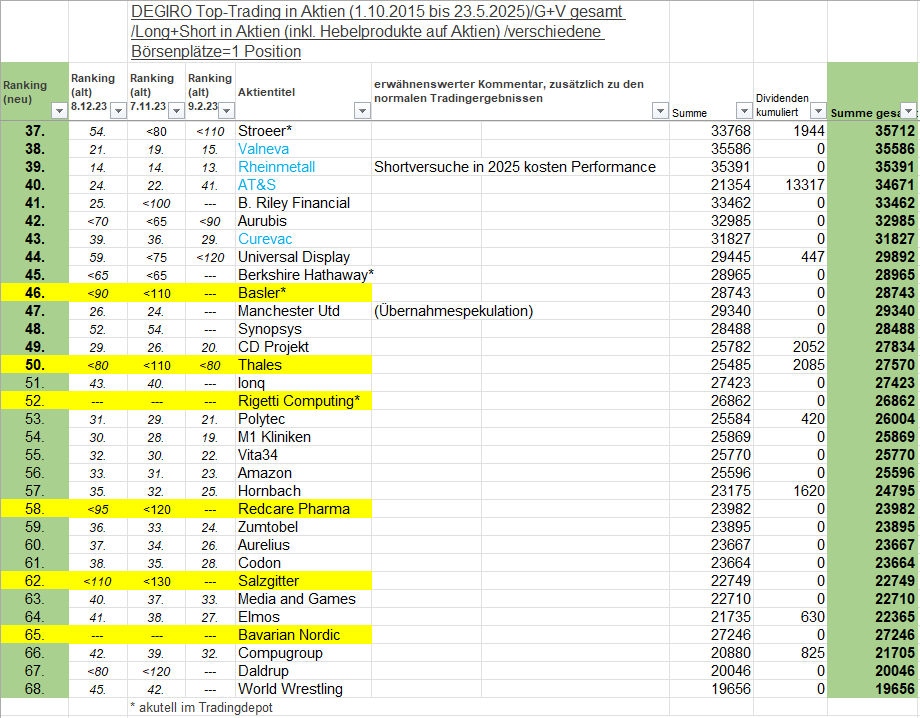
Task: Click the B. Riley Financial cell
Action: coord(303,203)
